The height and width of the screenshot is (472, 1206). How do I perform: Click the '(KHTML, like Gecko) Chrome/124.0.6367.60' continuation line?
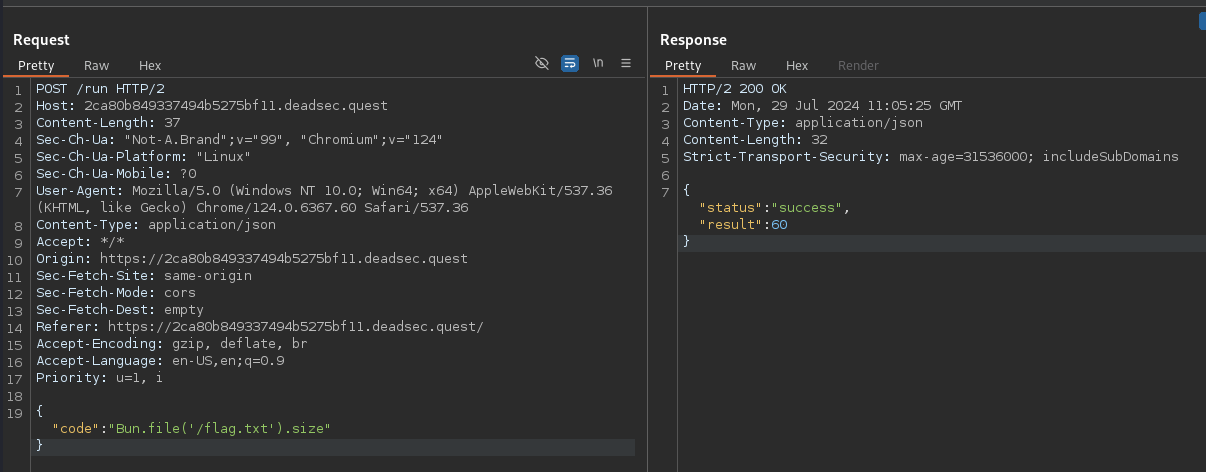[x=252, y=208]
